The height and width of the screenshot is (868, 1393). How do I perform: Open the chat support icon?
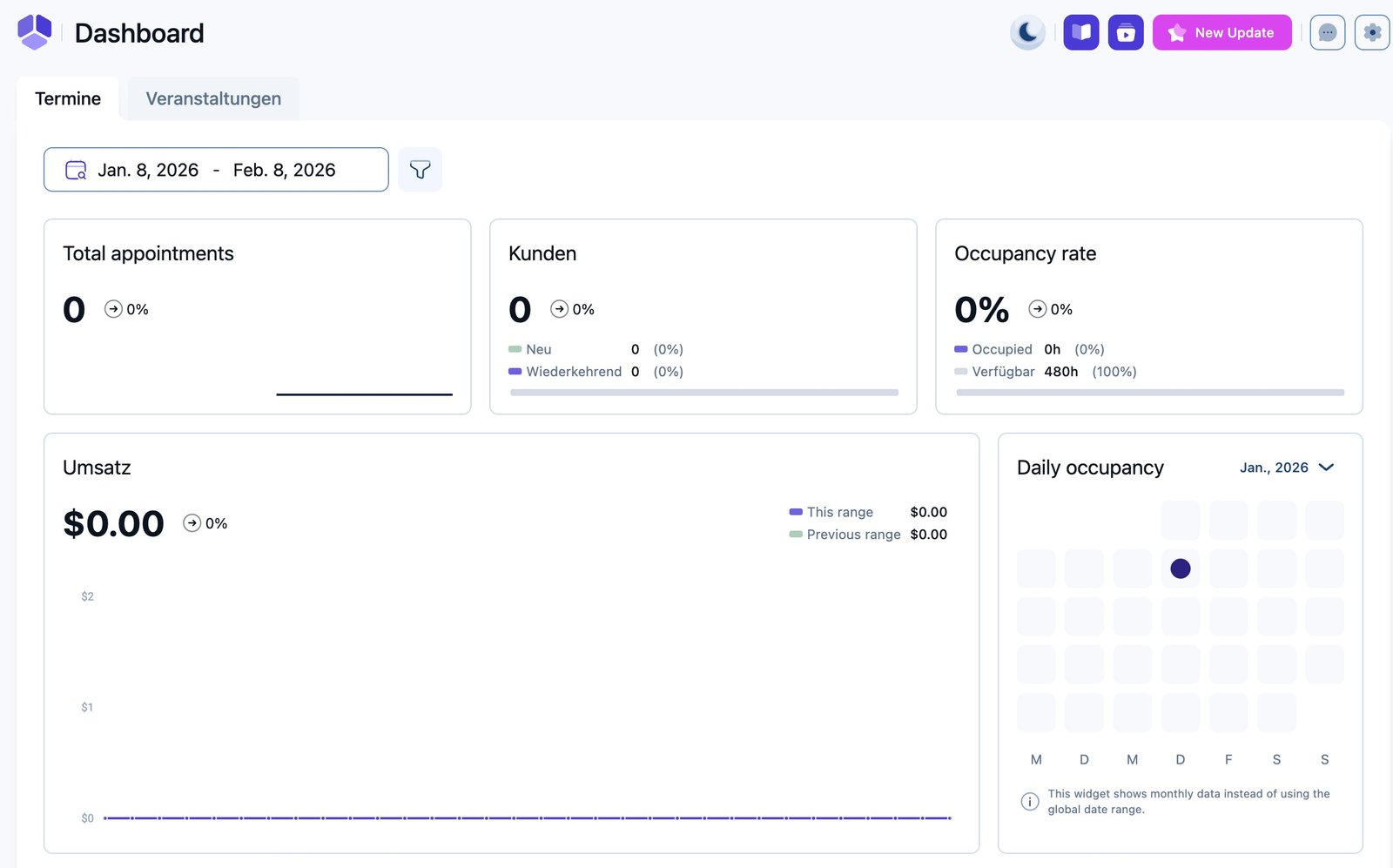pyautogui.click(x=1327, y=33)
